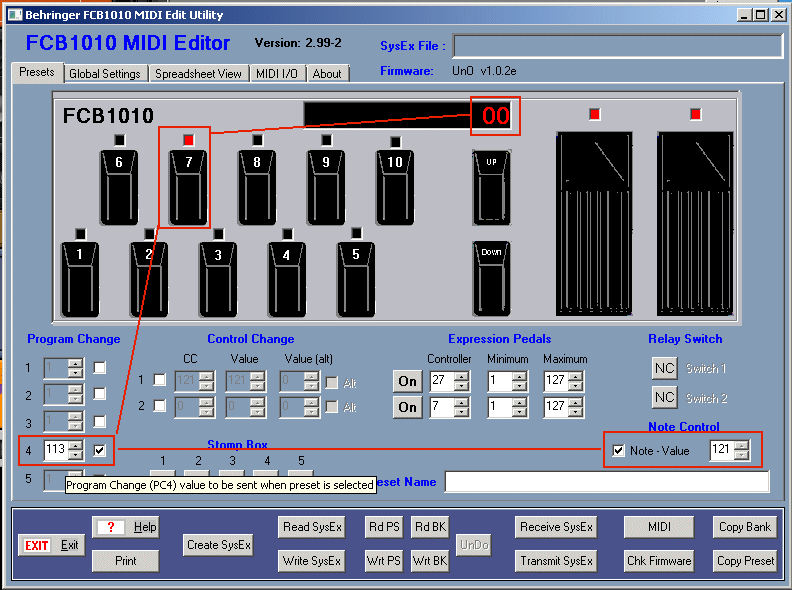The height and width of the screenshot is (590, 792).
Task: Click the red question mark help icon
Action: (x=111, y=527)
